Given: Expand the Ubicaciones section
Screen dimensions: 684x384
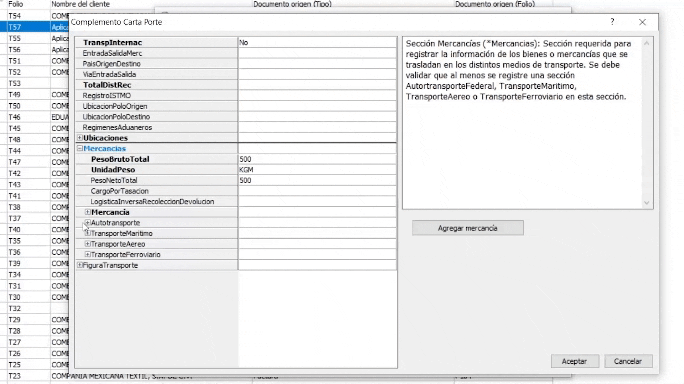Looking at the screenshot, I should [80, 138].
